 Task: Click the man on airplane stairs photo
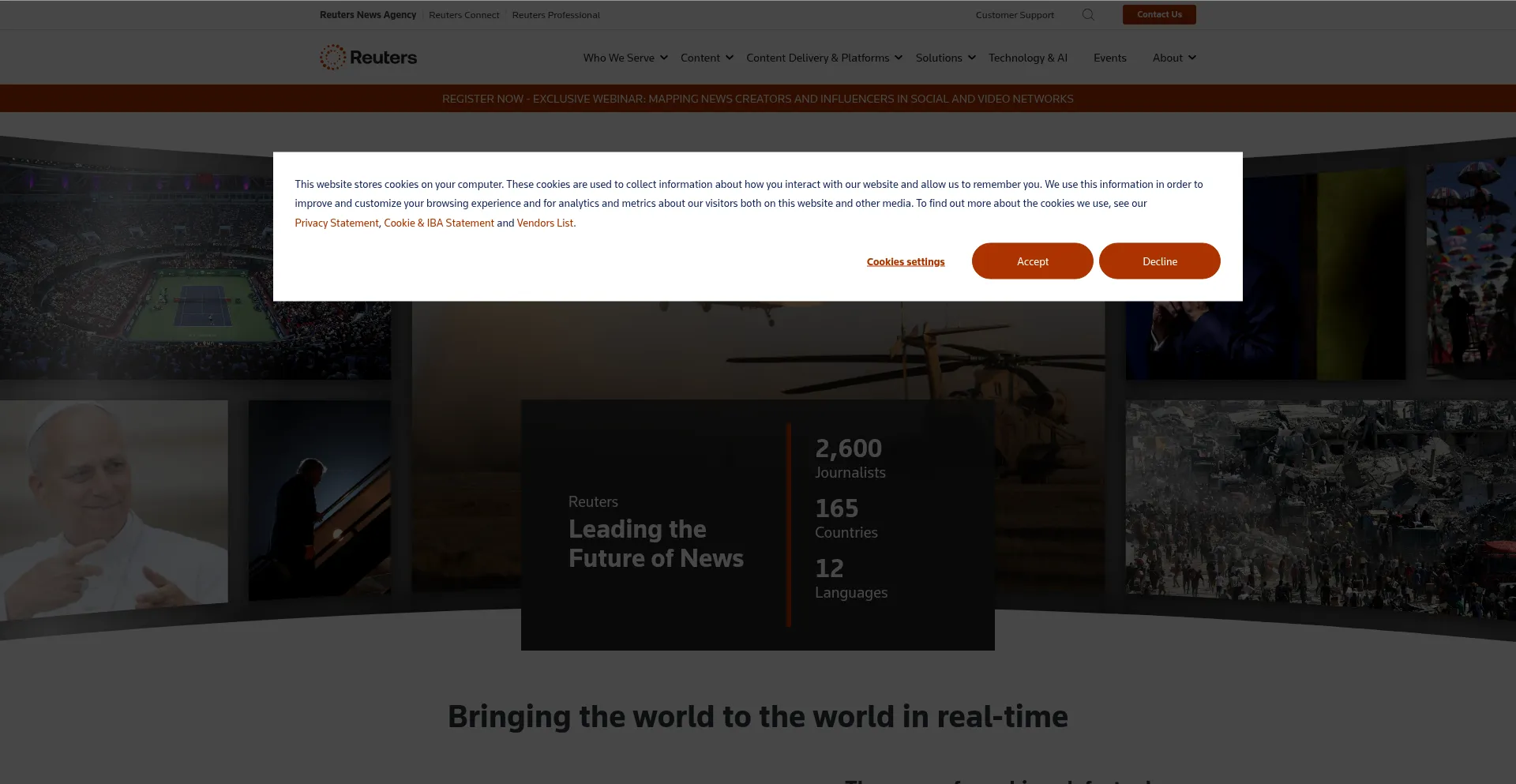point(319,501)
